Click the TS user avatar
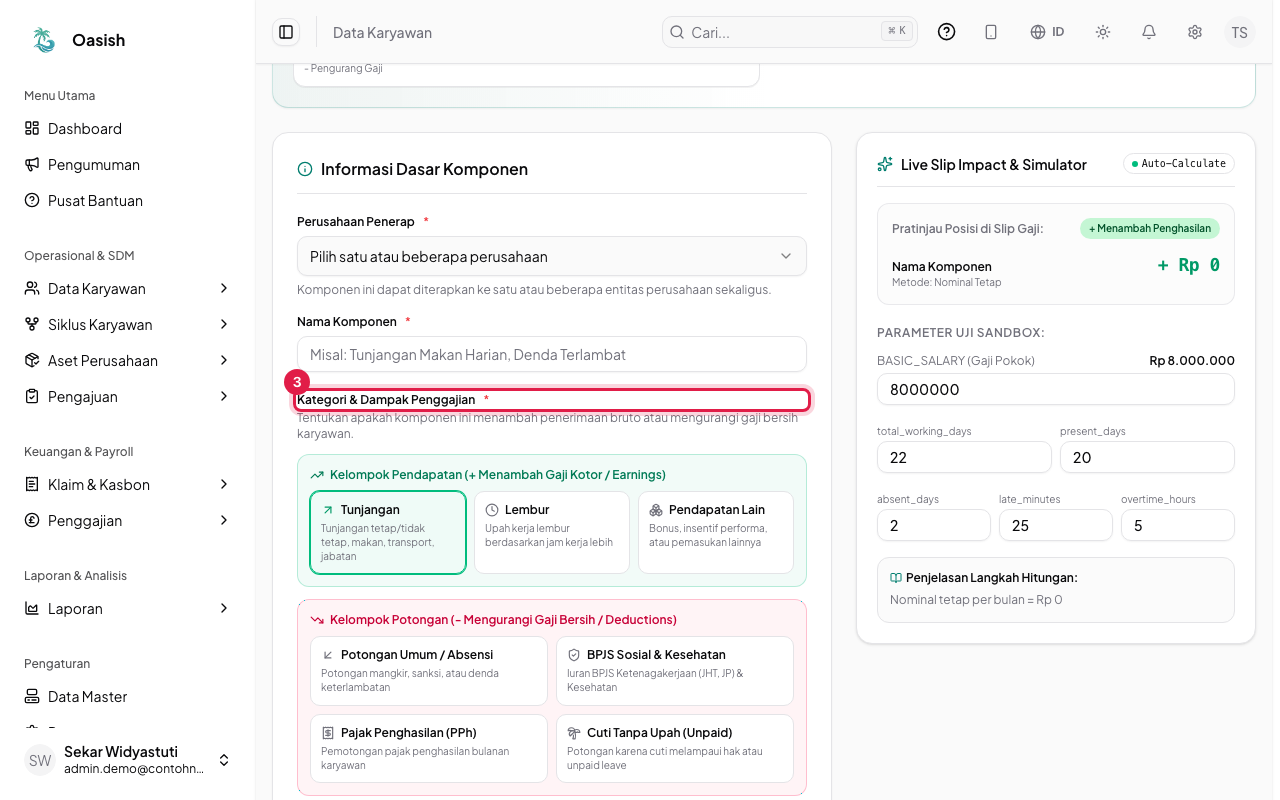Image resolution: width=1280 pixels, height=800 pixels. click(x=1240, y=32)
